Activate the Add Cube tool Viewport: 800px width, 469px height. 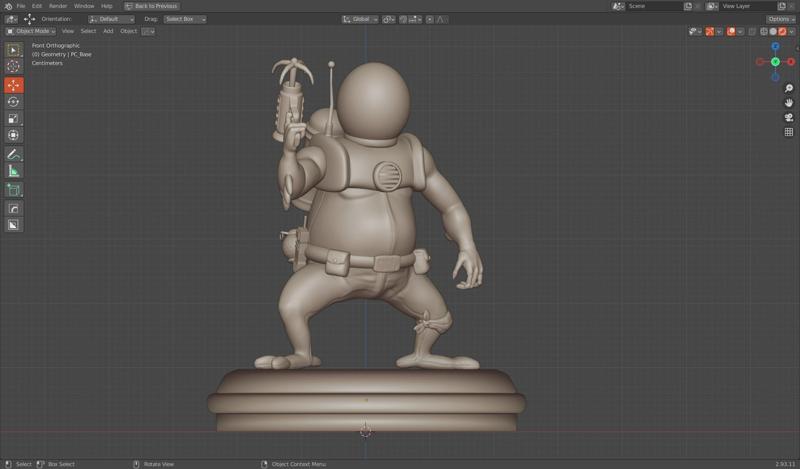pos(13,189)
